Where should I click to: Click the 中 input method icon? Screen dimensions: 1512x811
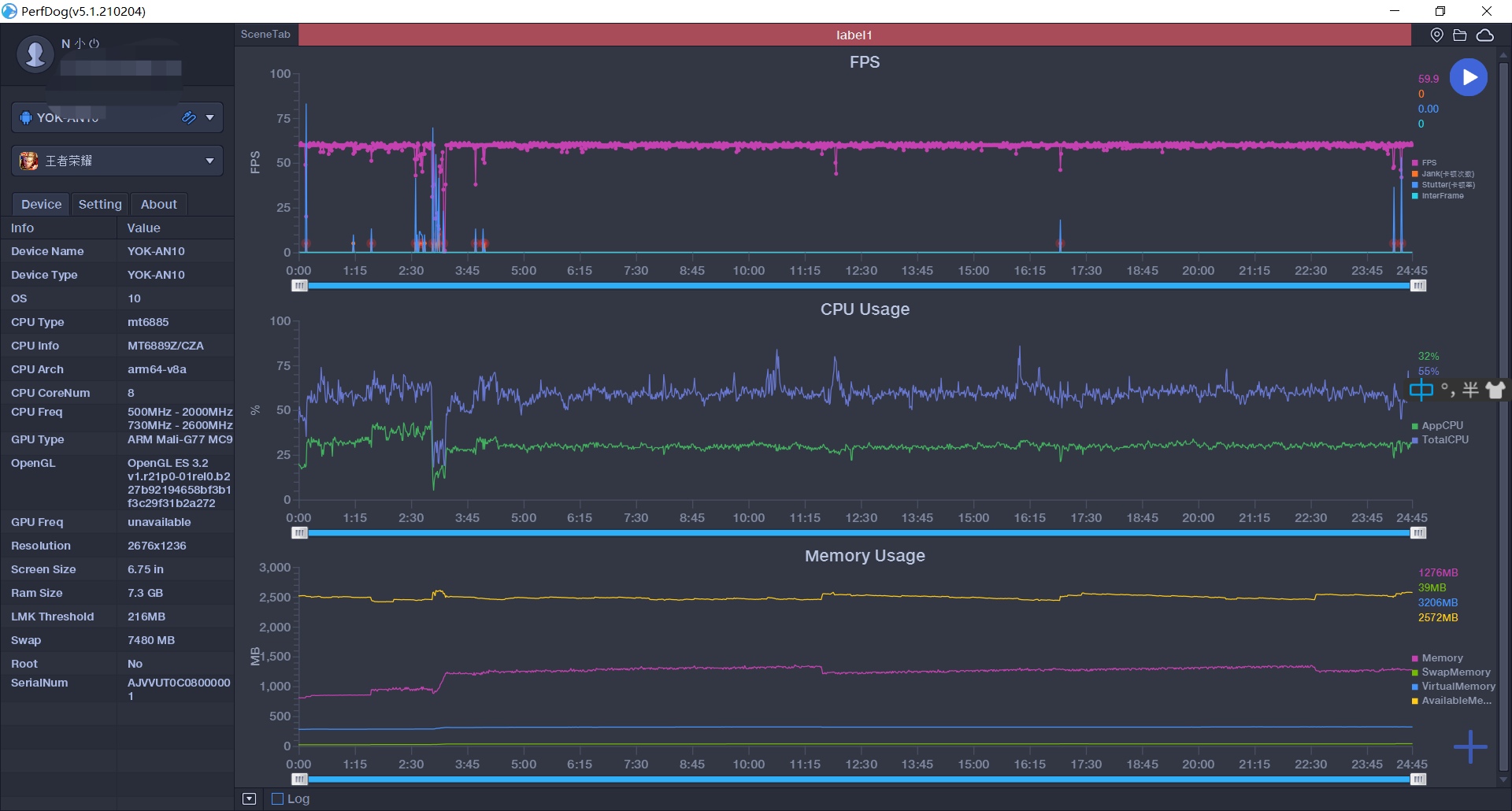1421,389
